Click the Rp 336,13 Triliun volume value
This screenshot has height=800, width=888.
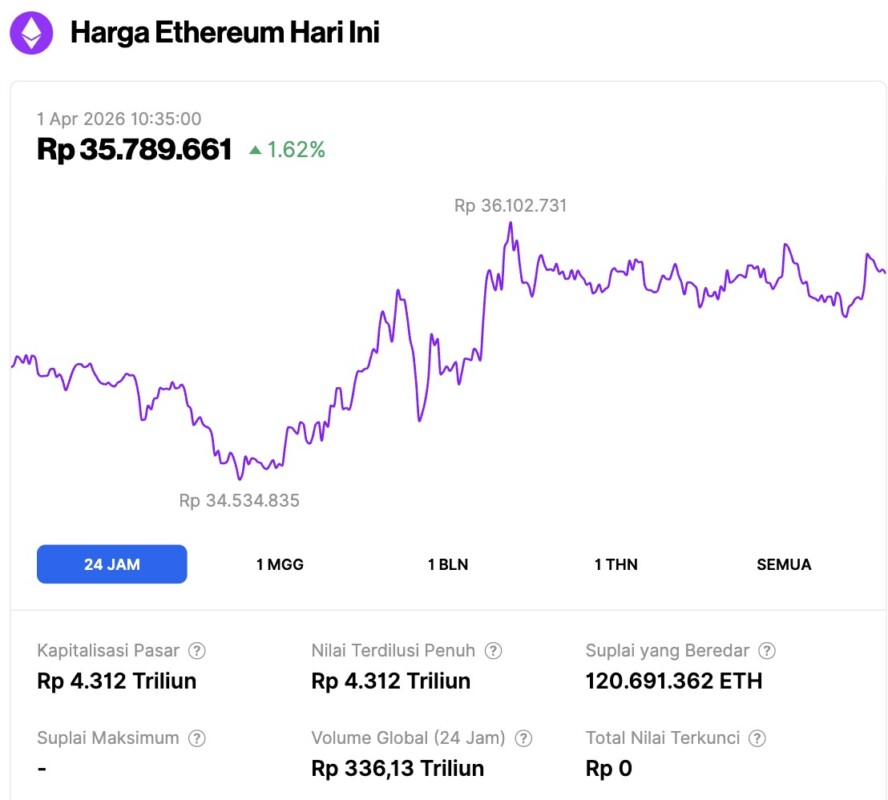coord(398,768)
